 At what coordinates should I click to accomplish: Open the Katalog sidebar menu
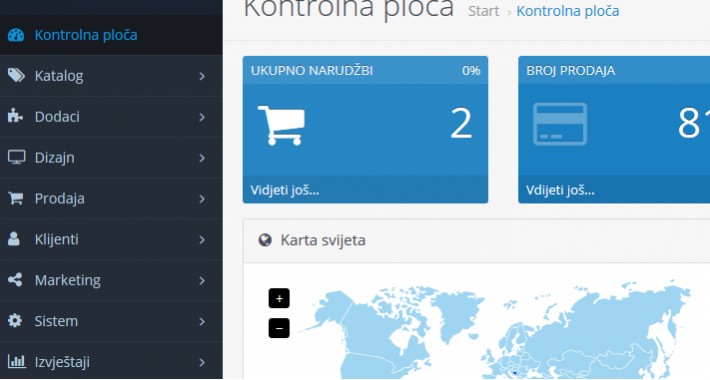tap(111, 76)
